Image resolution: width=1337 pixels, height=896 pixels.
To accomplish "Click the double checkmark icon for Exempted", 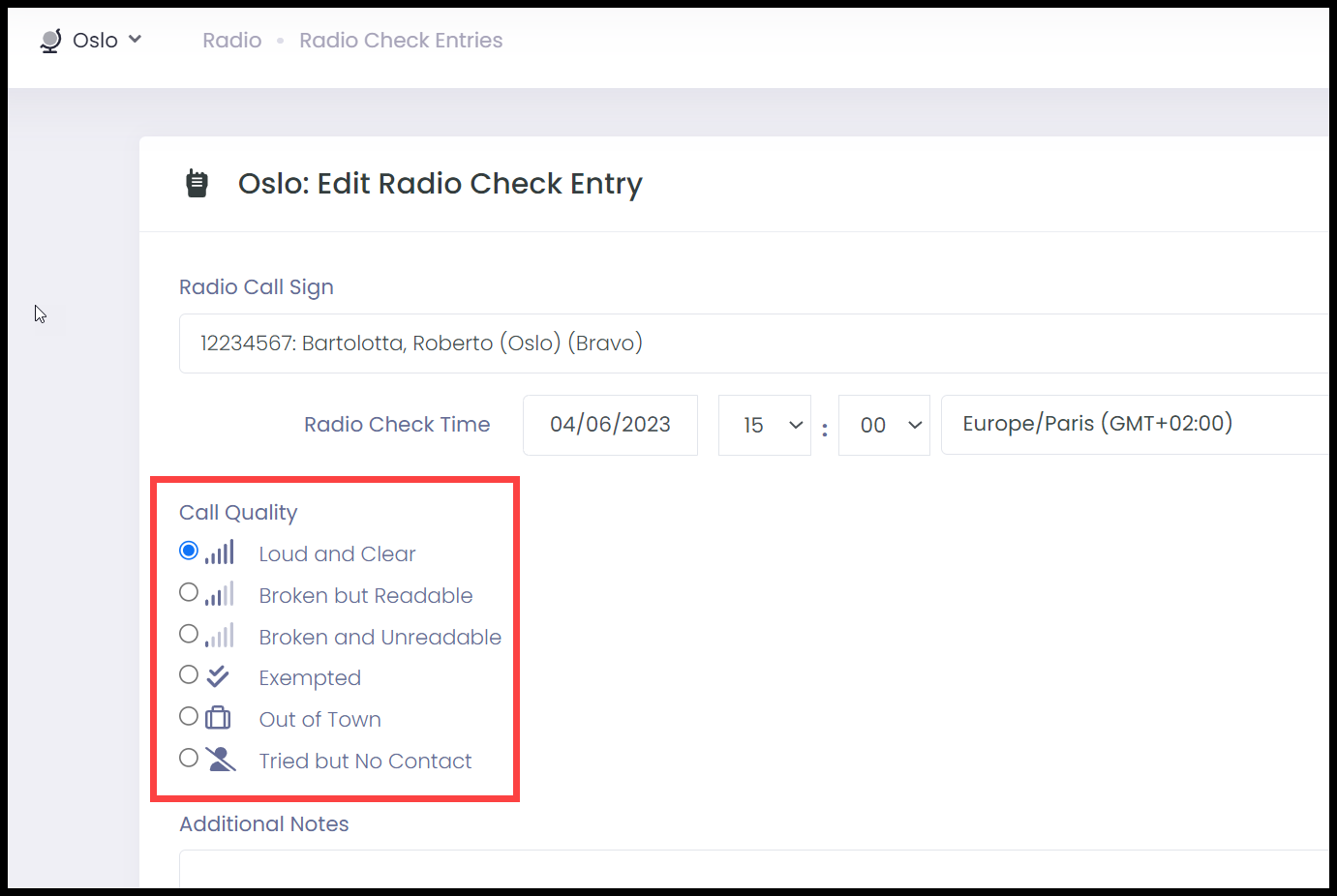I will (219, 676).
